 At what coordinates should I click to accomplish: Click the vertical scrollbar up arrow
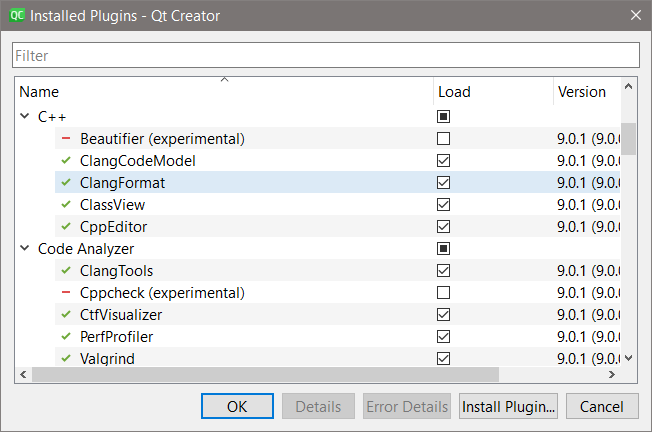pos(628,86)
